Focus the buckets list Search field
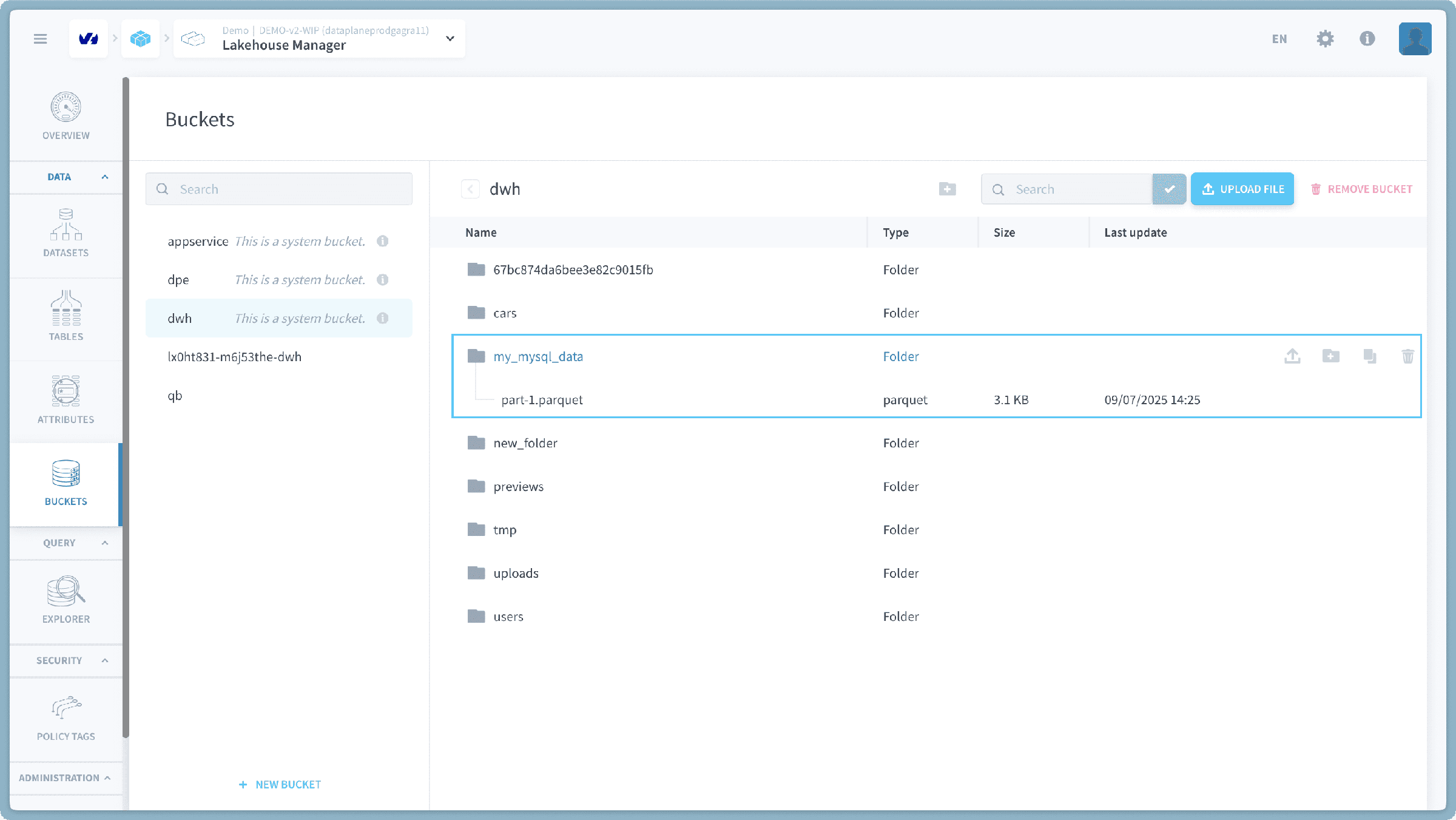1456x820 pixels. point(279,189)
